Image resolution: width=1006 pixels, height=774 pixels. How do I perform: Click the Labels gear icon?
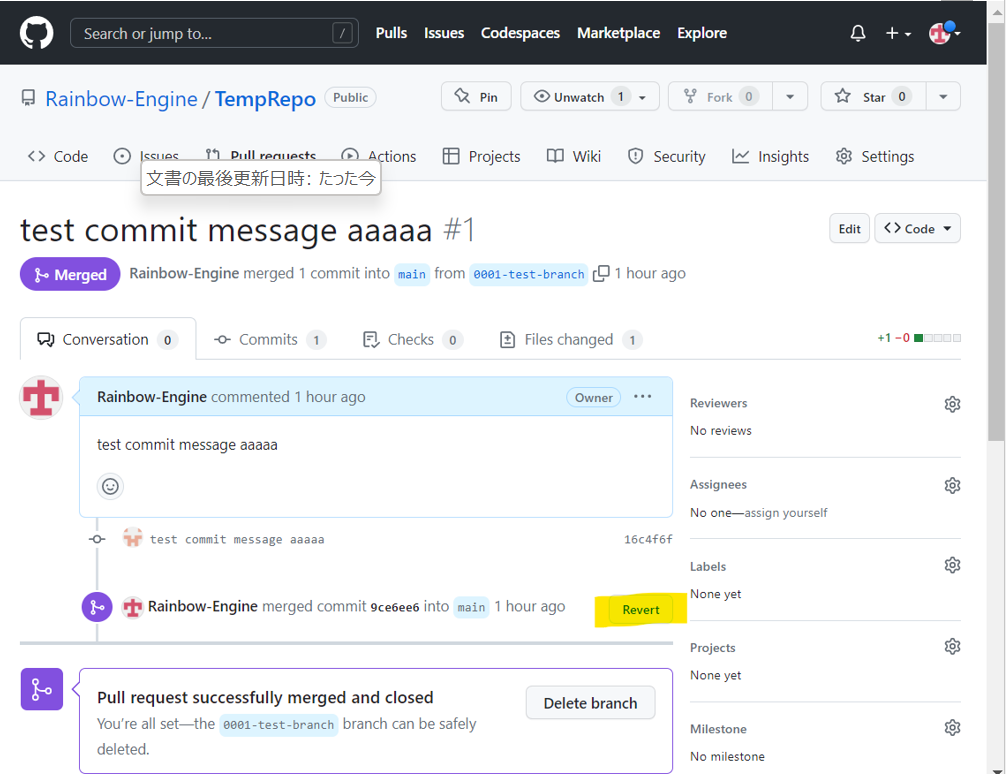pos(952,565)
